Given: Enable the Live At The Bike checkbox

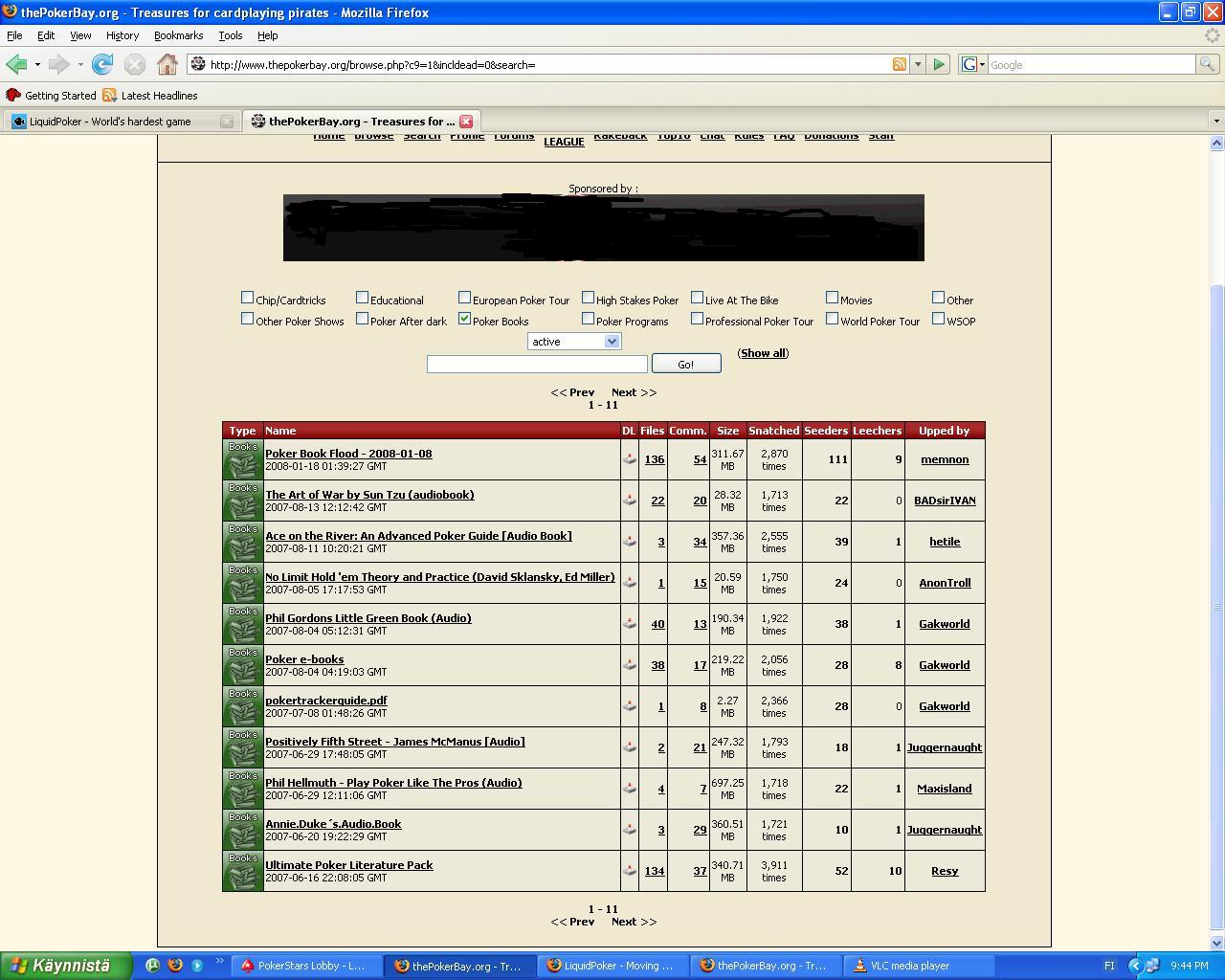Looking at the screenshot, I should click(x=697, y=298).
